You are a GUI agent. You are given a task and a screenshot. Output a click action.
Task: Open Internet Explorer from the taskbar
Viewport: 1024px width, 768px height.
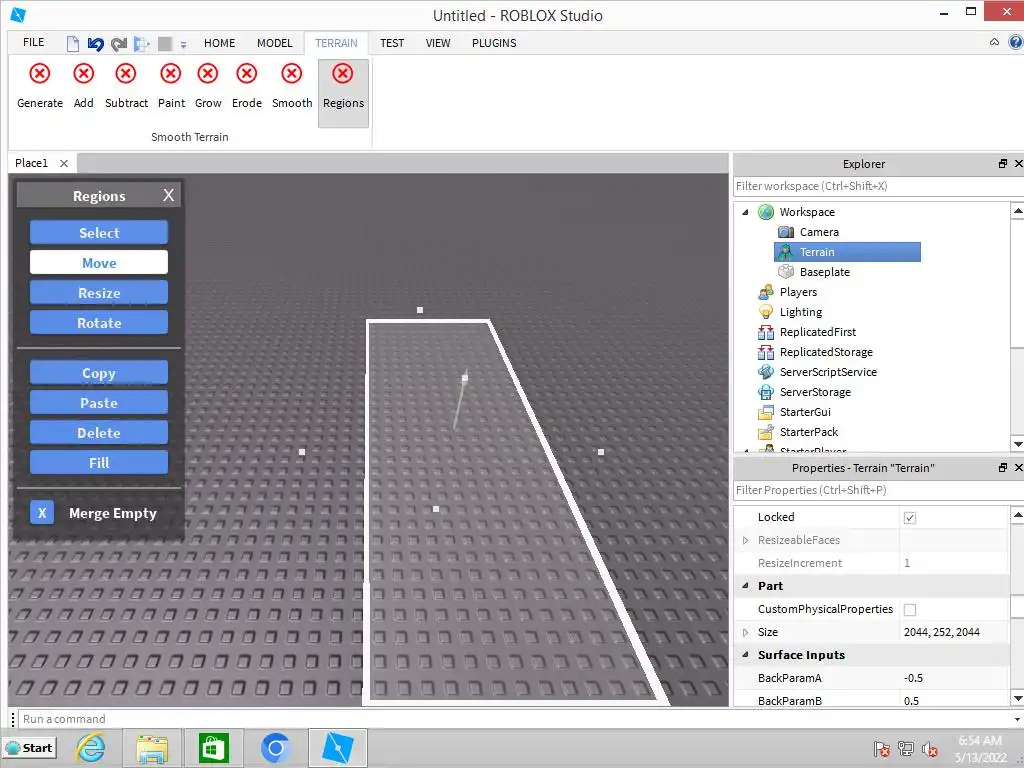pos(91,748)
